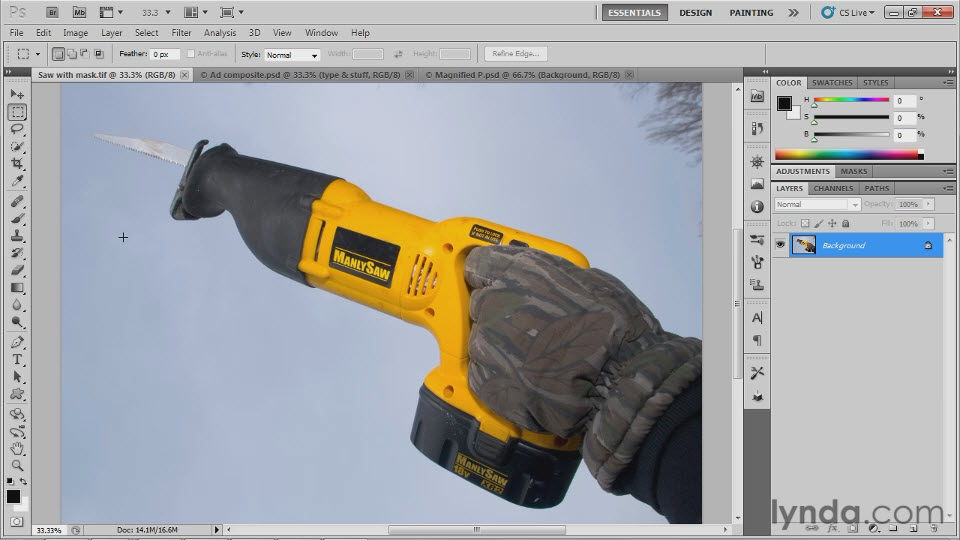Viewport: 960px width, 540px height.
Task: Show more workspaces with the double chevron
Action: point(793,12)
